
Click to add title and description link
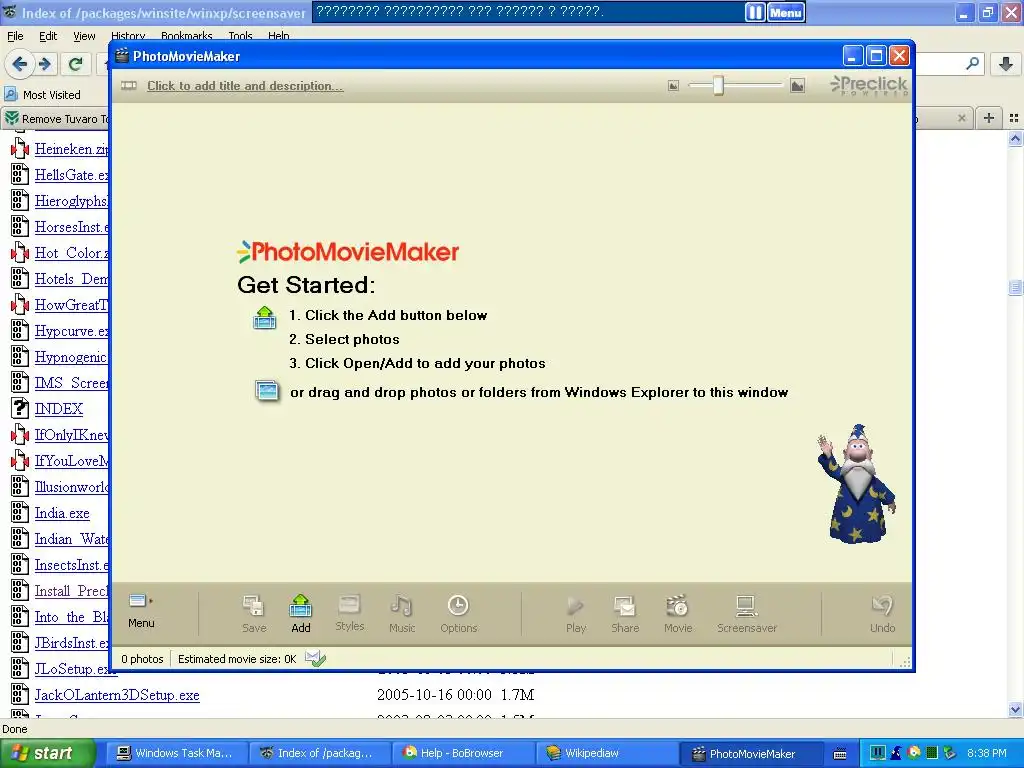(245, 86)
